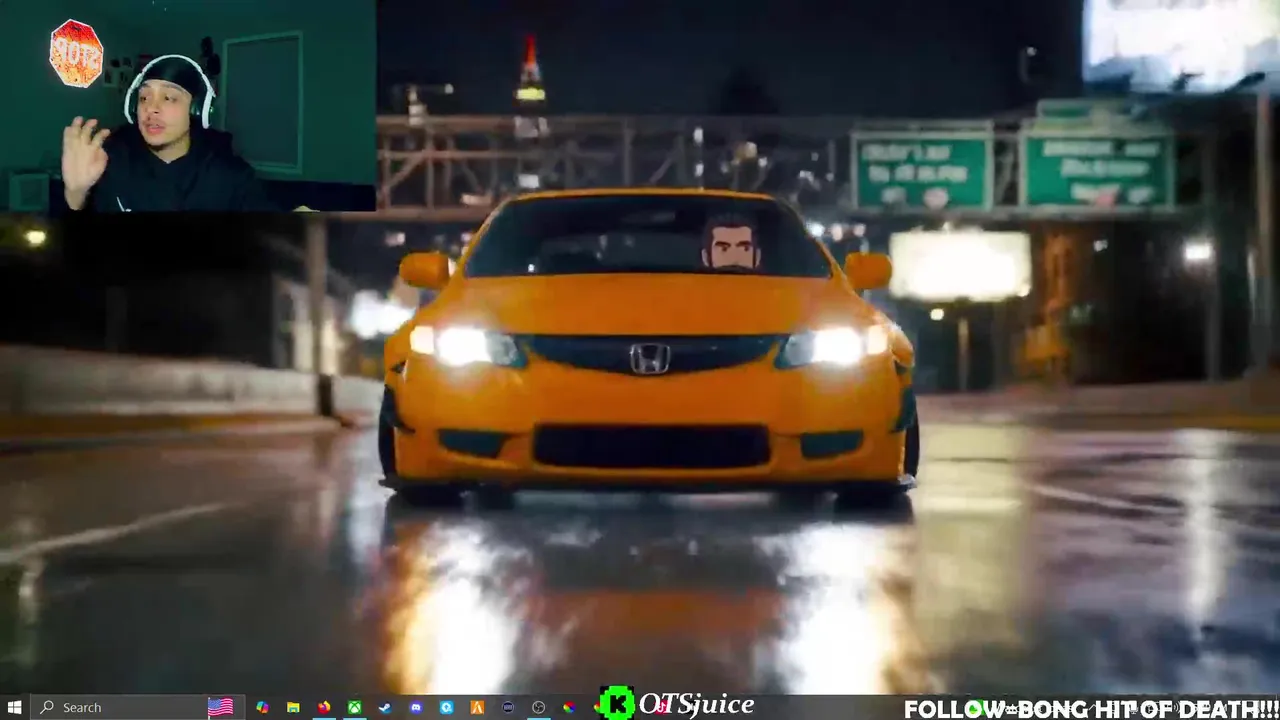Launch the Xbox app from taskbar

click(x=355, y=707)
